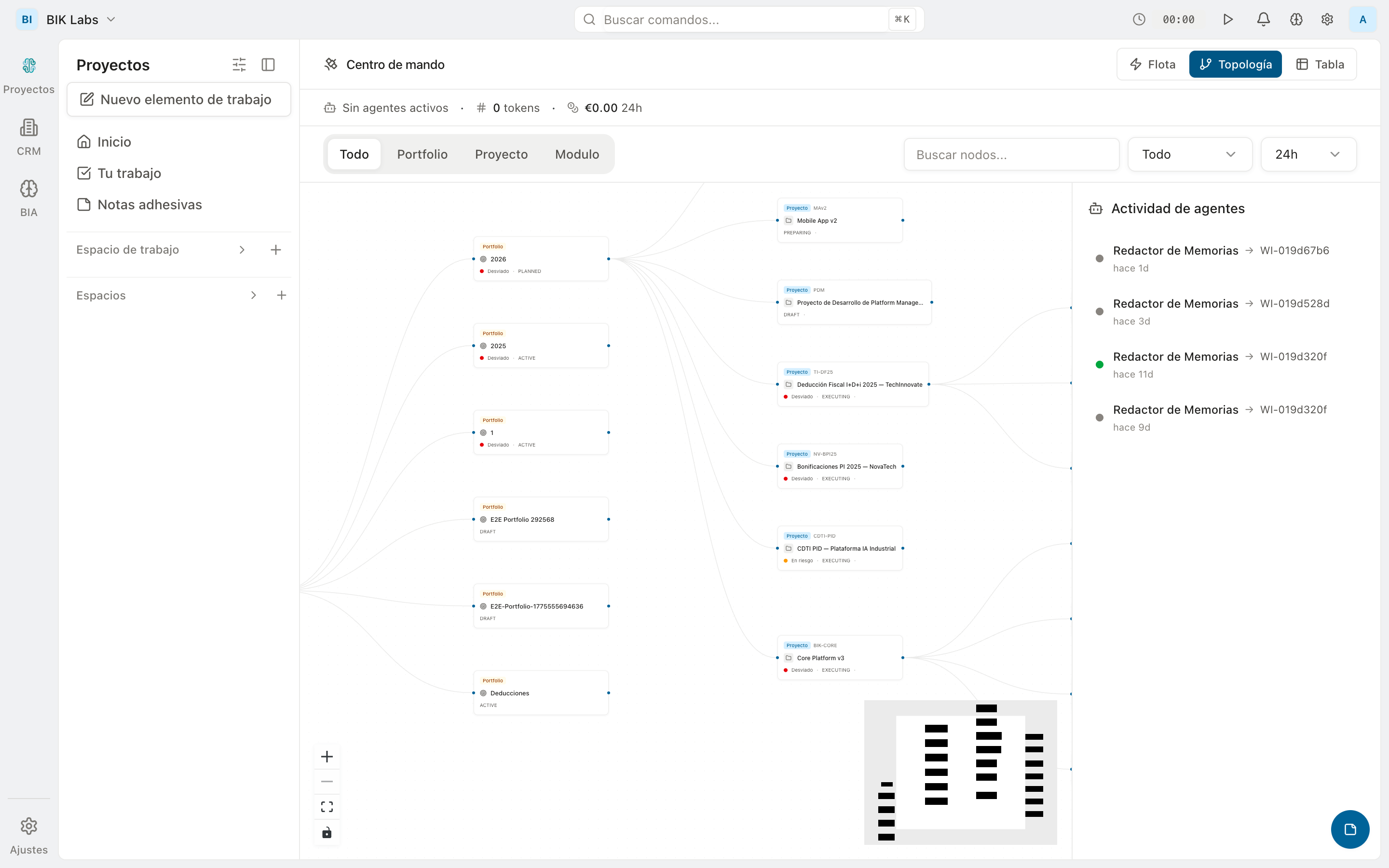The image size is (1389, 868).
Task: Switch node filter to Portfolio only
Action: click(x=422, y=154)
